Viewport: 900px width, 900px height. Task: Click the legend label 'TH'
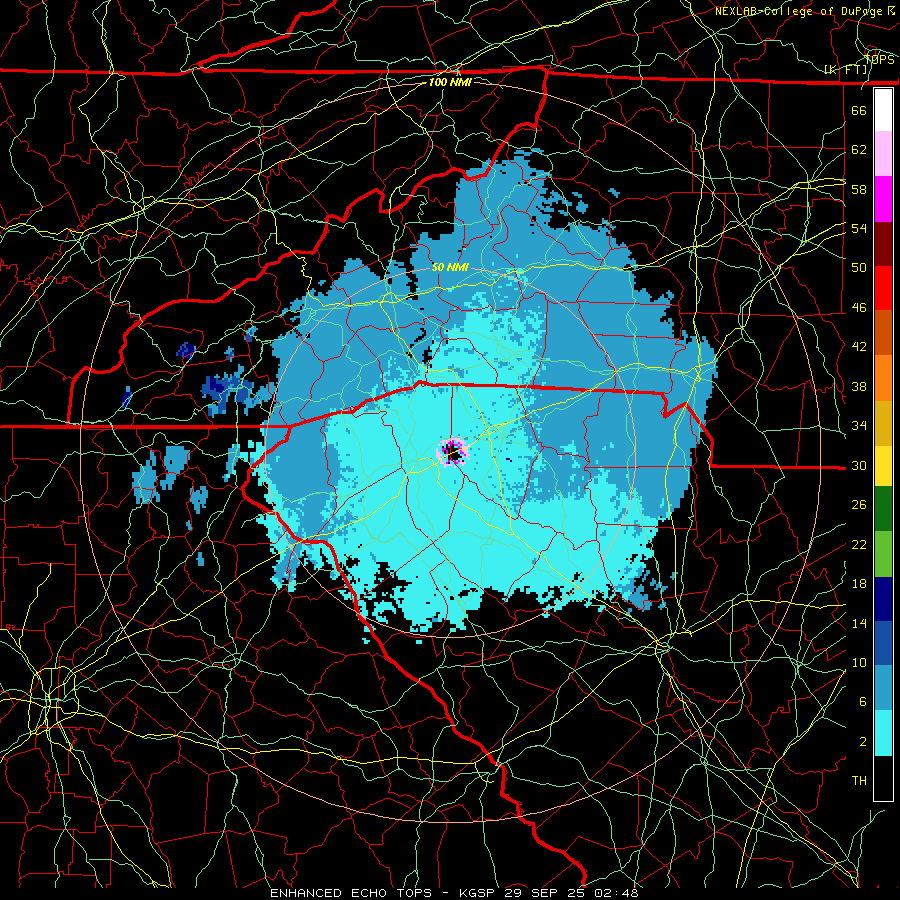click(859, 781)
